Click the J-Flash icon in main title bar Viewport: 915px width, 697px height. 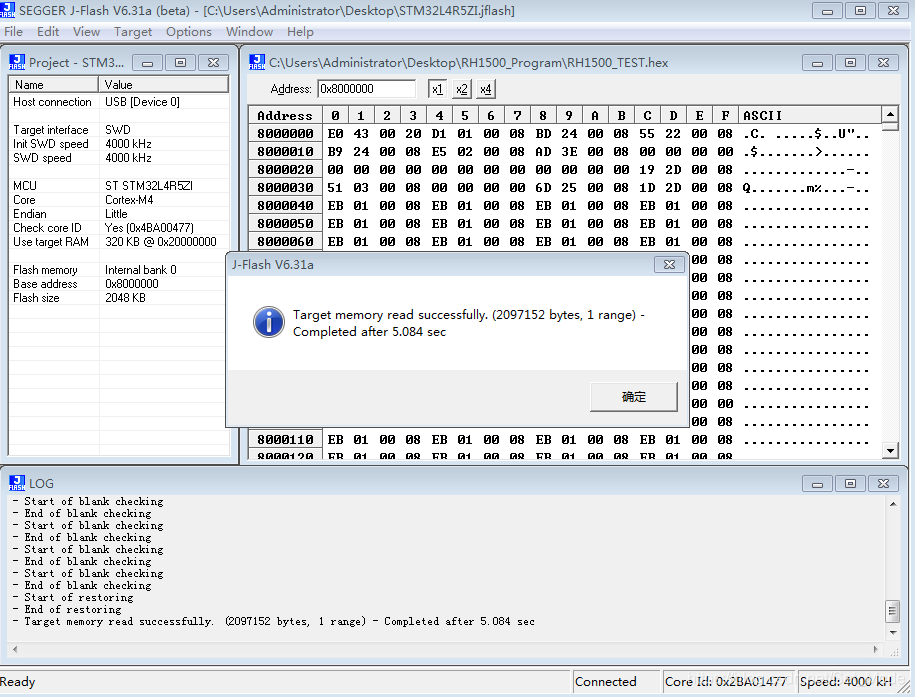click(8, 10)
